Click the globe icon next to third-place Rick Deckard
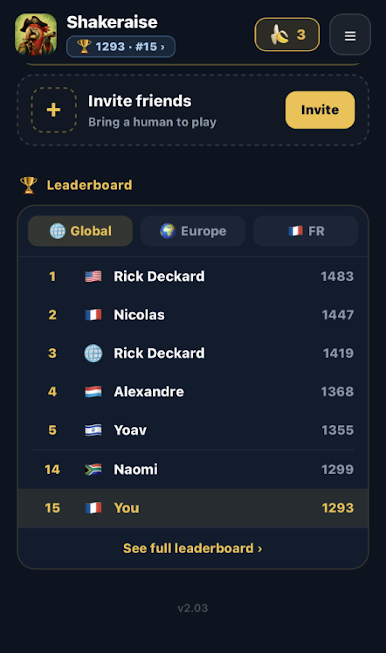Screen dimensions: 386x653 click(93, 353)
